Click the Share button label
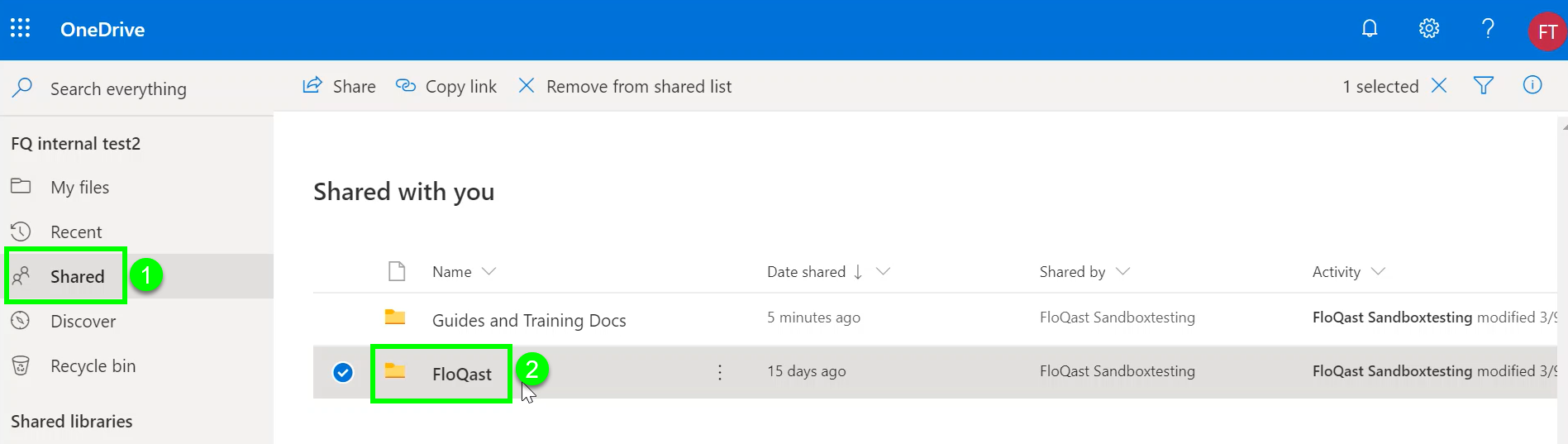Viewport: 1568px width, 444px height. click(x=354, y=86)
